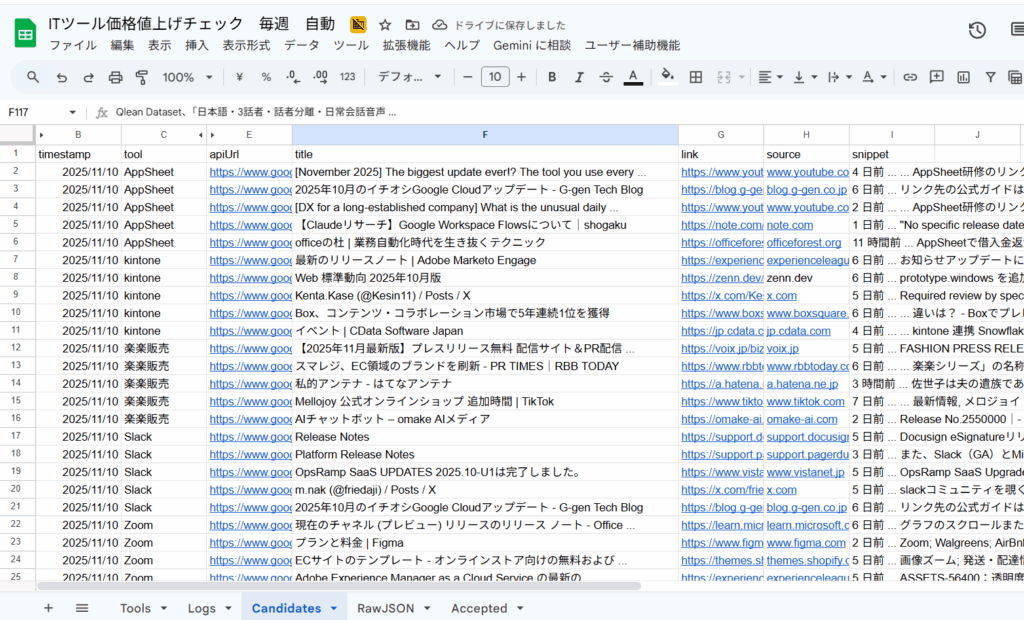Screen dimensions: 1024x620
Task: Add a comment using the toolbar icon
Action: pyautogui.click(x=935, y=77)
